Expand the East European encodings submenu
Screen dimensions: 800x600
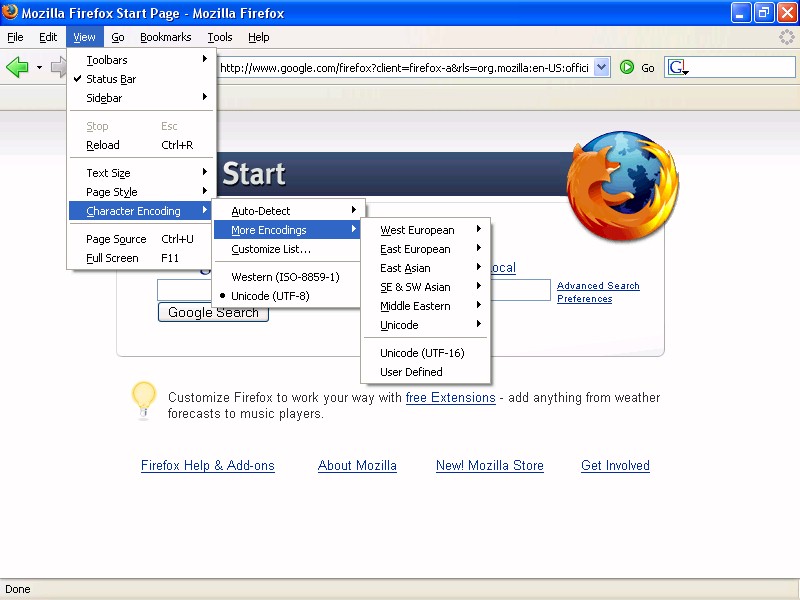pyautogui.click(x=425, y=249)
